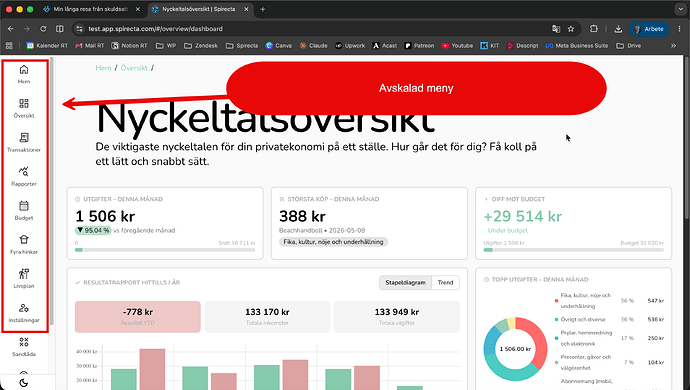The image size is (690, 390).
Task: Select the Resultat YTD card
Action: (x=138, y=316)
